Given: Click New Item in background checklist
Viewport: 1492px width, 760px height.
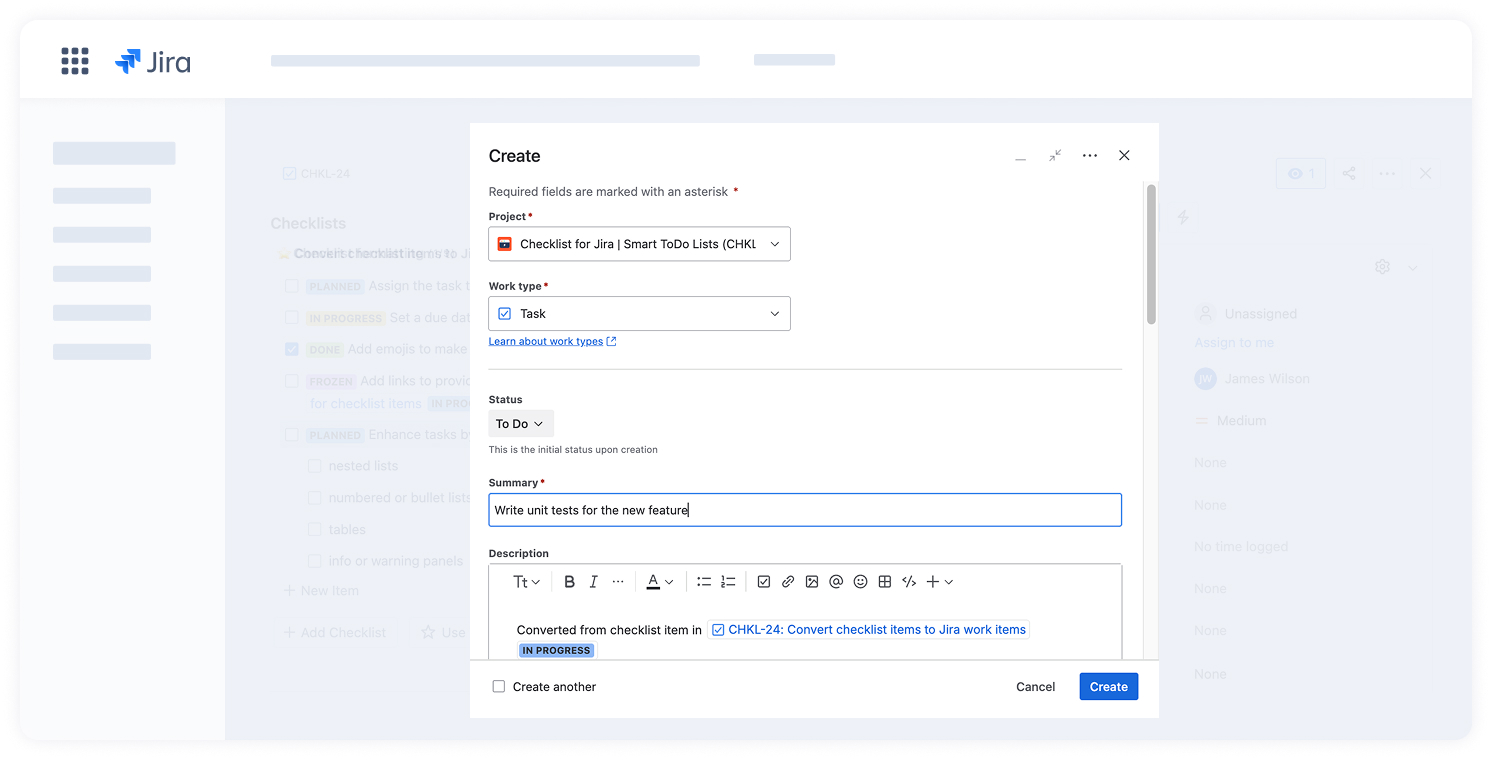Looking at the screenshot, I should (321, 591).
